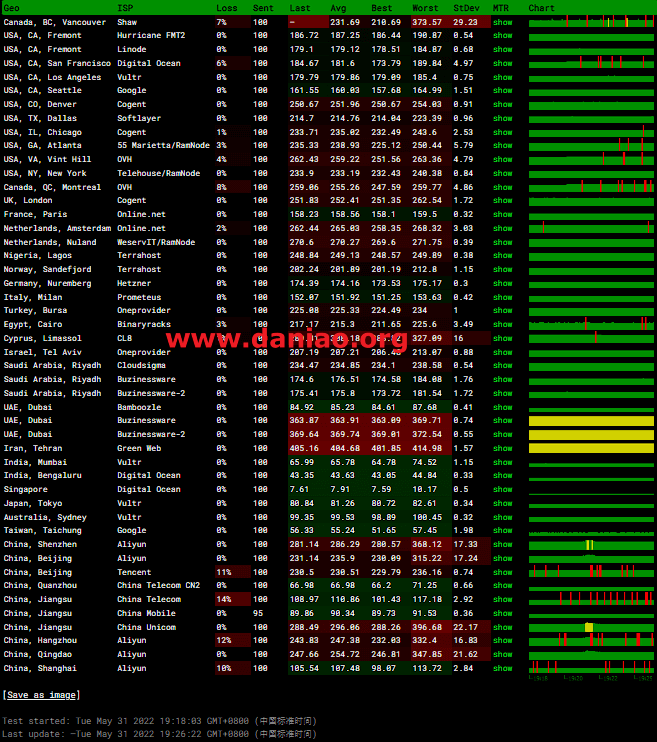
Task: Show MTR for China, Beijing Tencent
Action: coord(502,573)
